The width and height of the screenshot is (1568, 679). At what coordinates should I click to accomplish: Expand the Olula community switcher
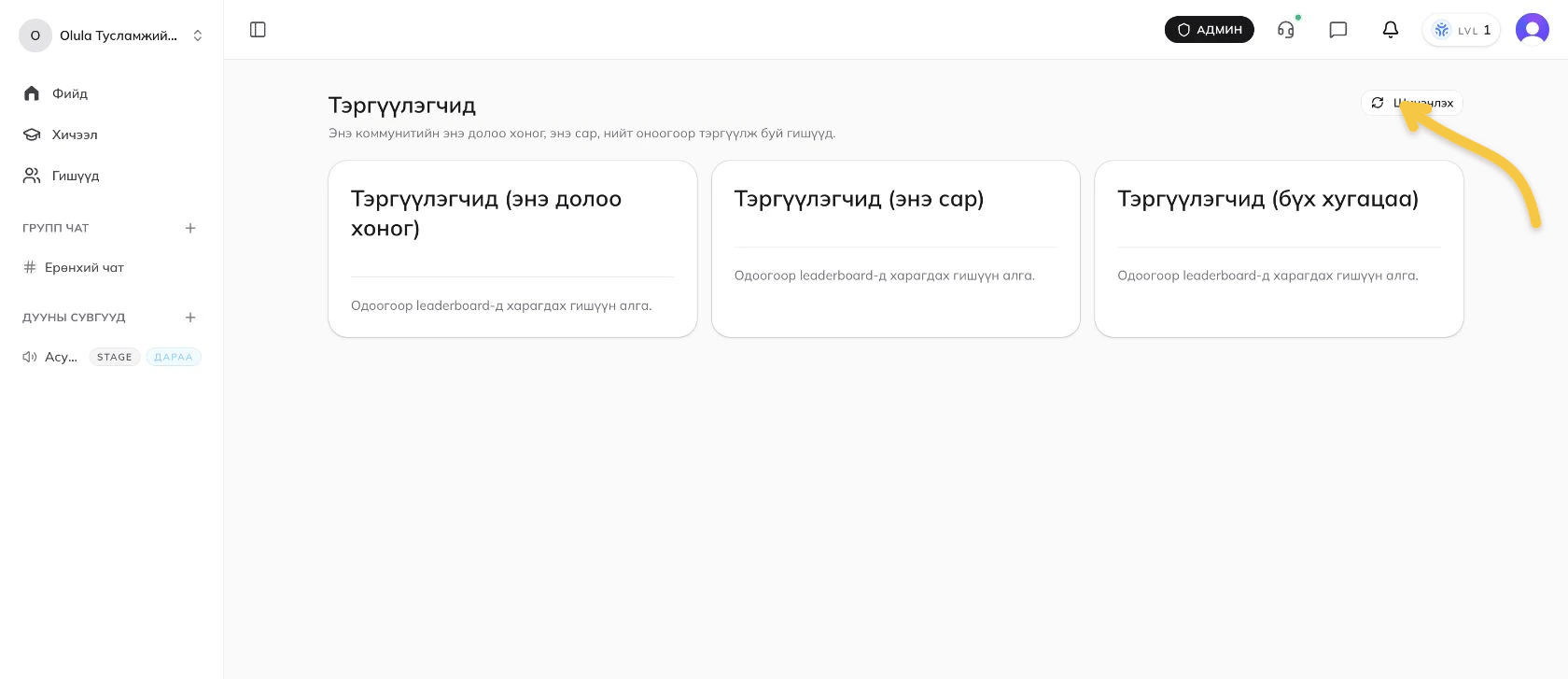click(112, 35)
